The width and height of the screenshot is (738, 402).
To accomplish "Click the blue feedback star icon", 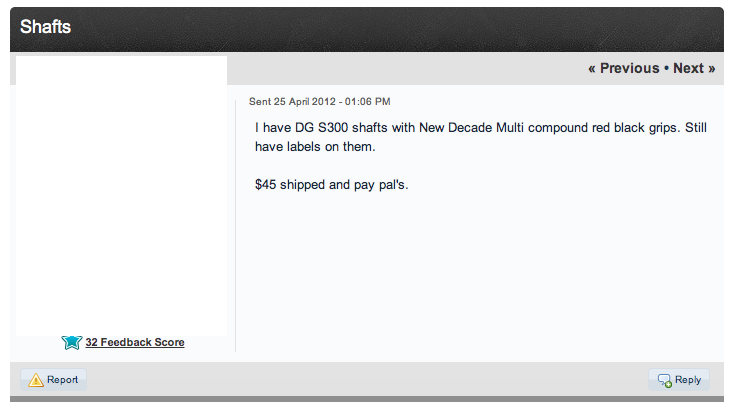I will click(72, 342).
